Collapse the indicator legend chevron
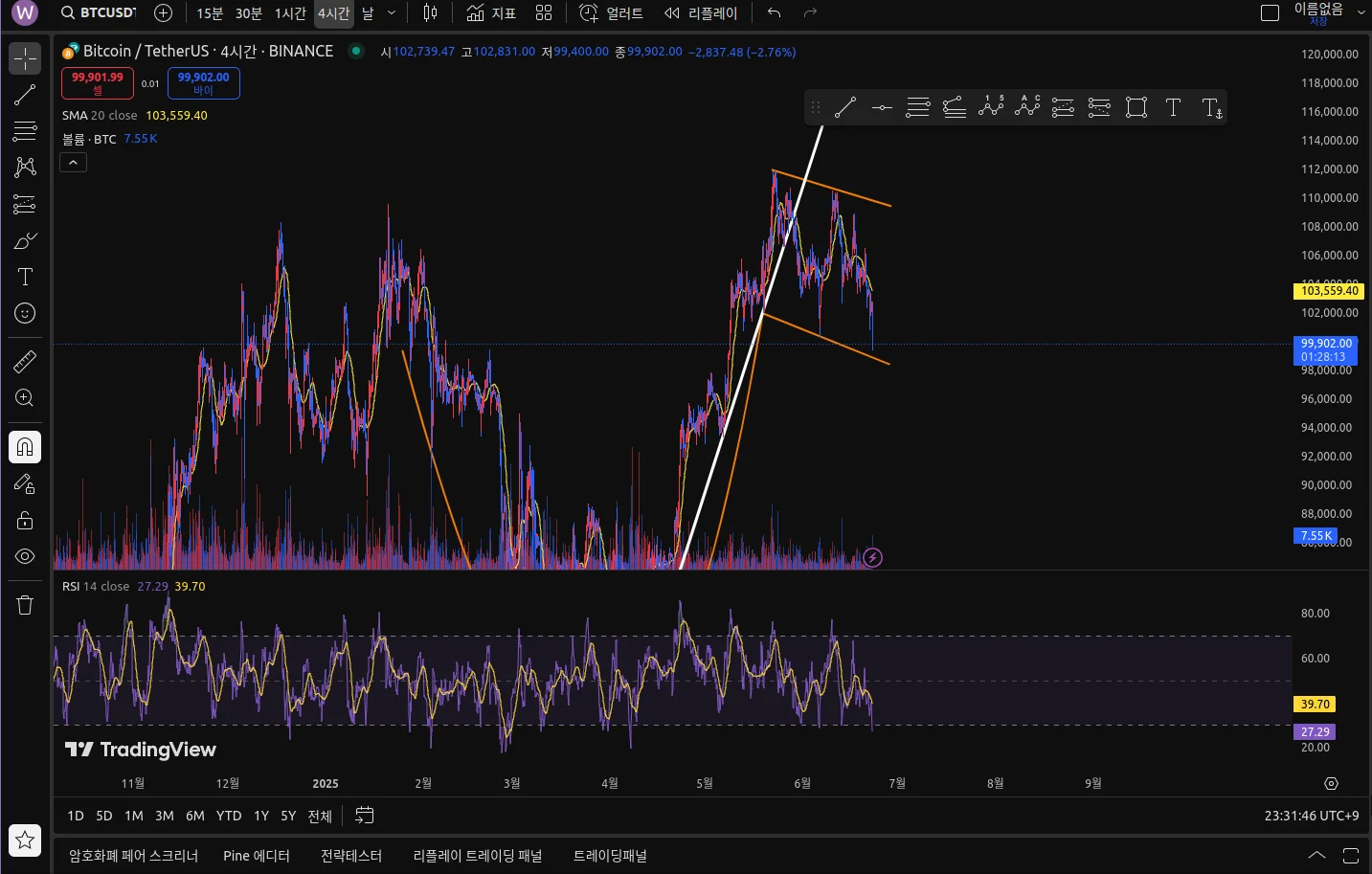 pyautogui.click(x=73, y=163)
